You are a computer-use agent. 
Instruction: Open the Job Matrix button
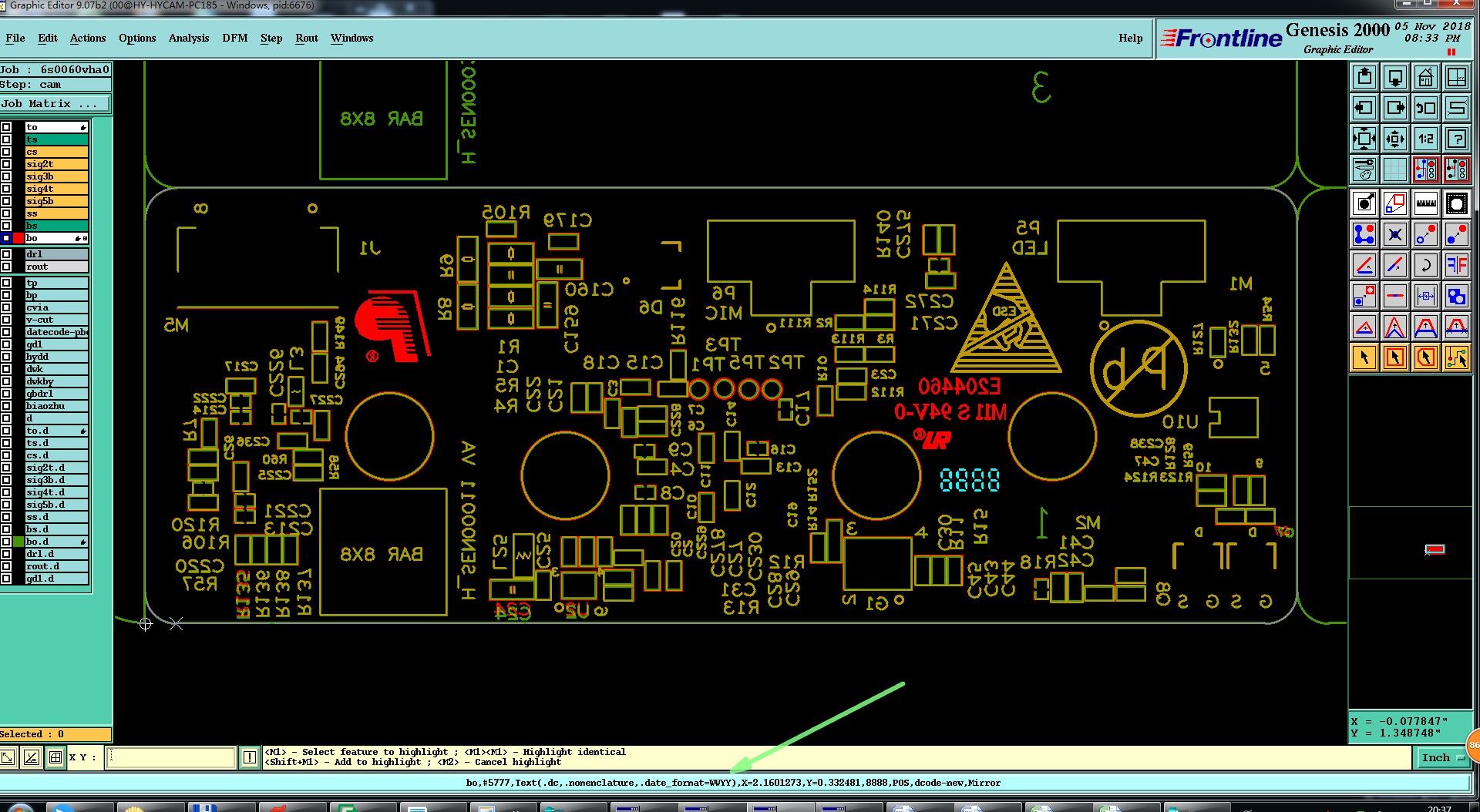pos(55,104)
